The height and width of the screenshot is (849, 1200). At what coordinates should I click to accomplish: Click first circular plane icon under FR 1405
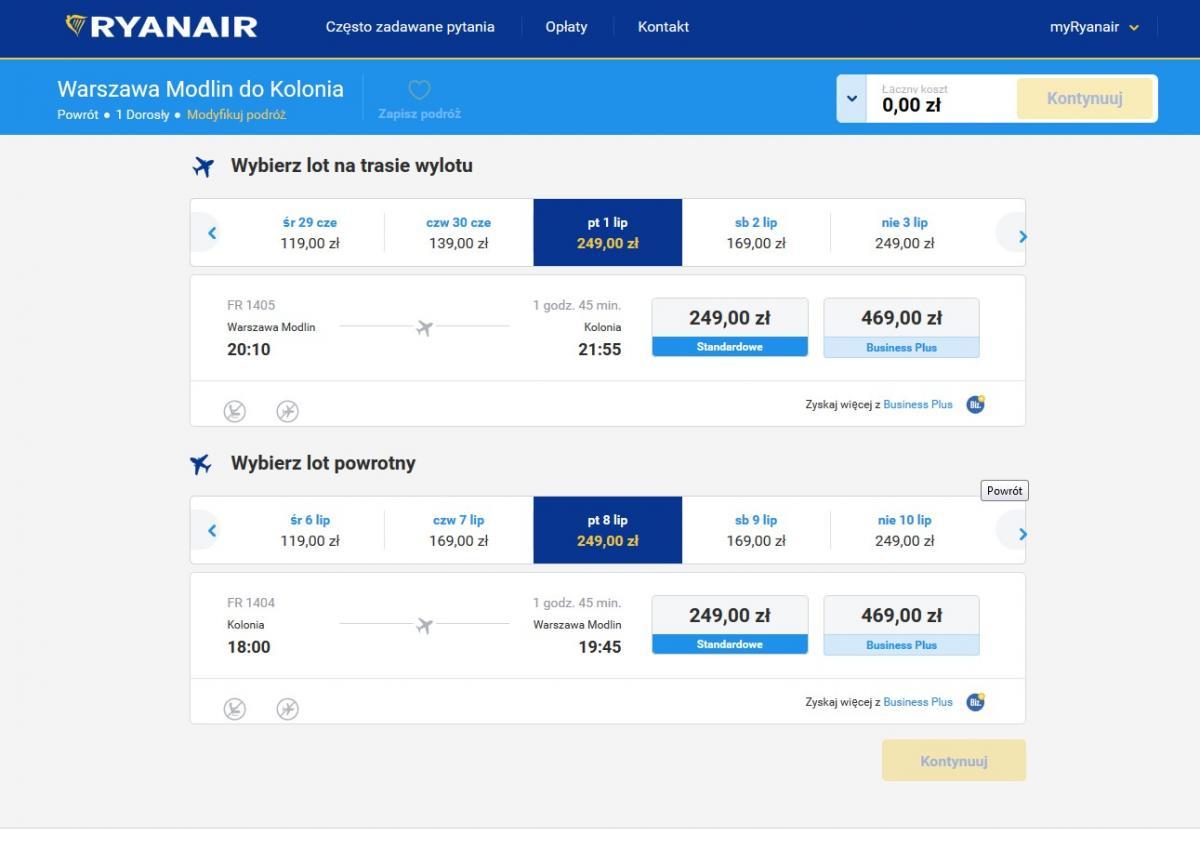point(235,411)
